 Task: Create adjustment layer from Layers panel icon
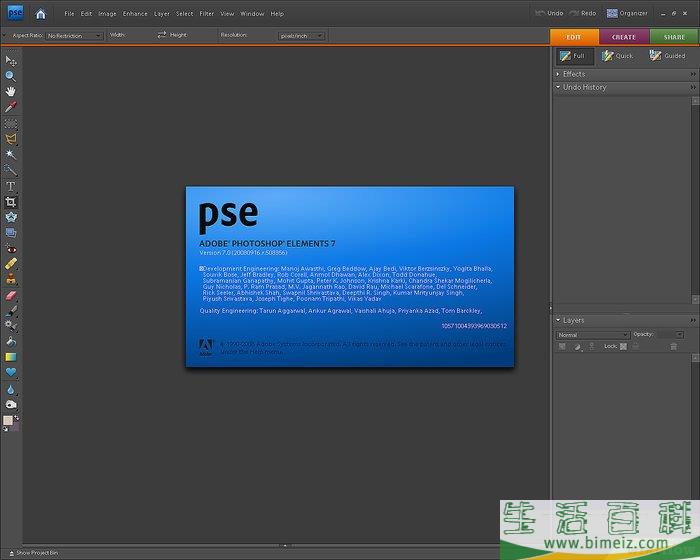[x=577, y=347]
